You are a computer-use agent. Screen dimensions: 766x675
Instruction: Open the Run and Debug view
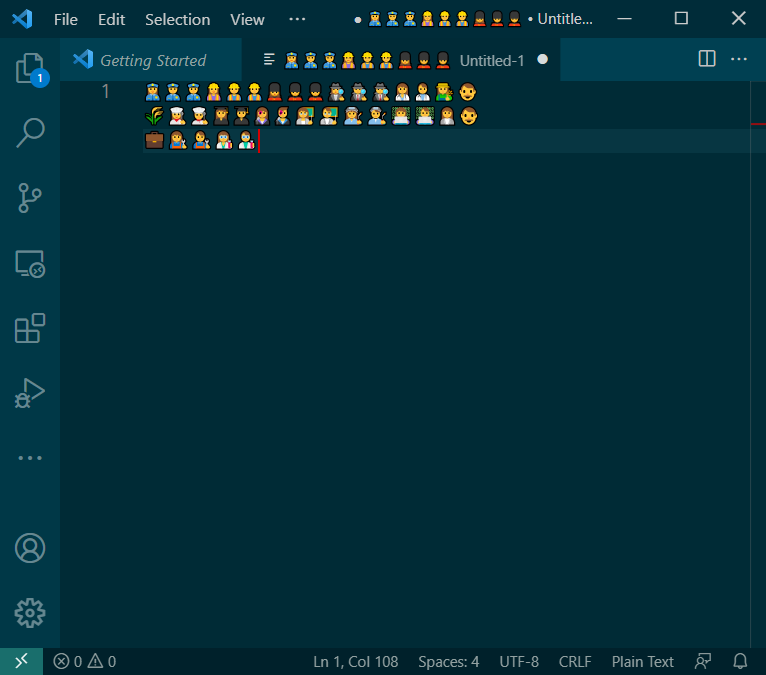[x=30, y=393]
